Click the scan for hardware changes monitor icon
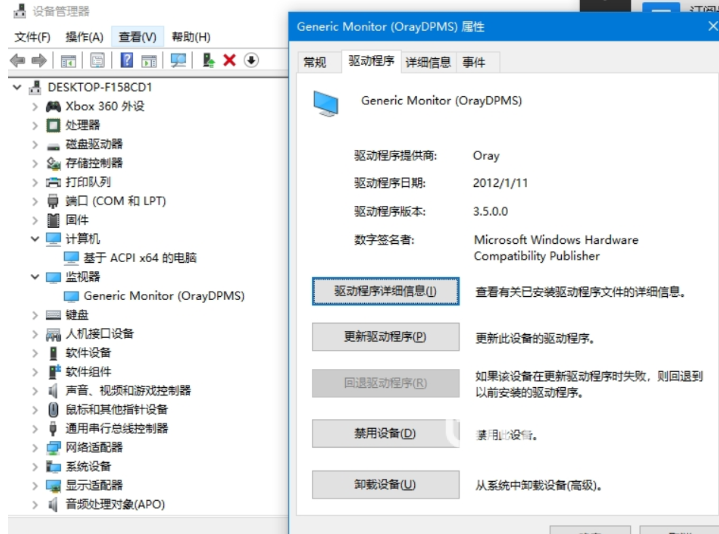The image size is (719, 534). pyautogui.click(x=179, y=61)
